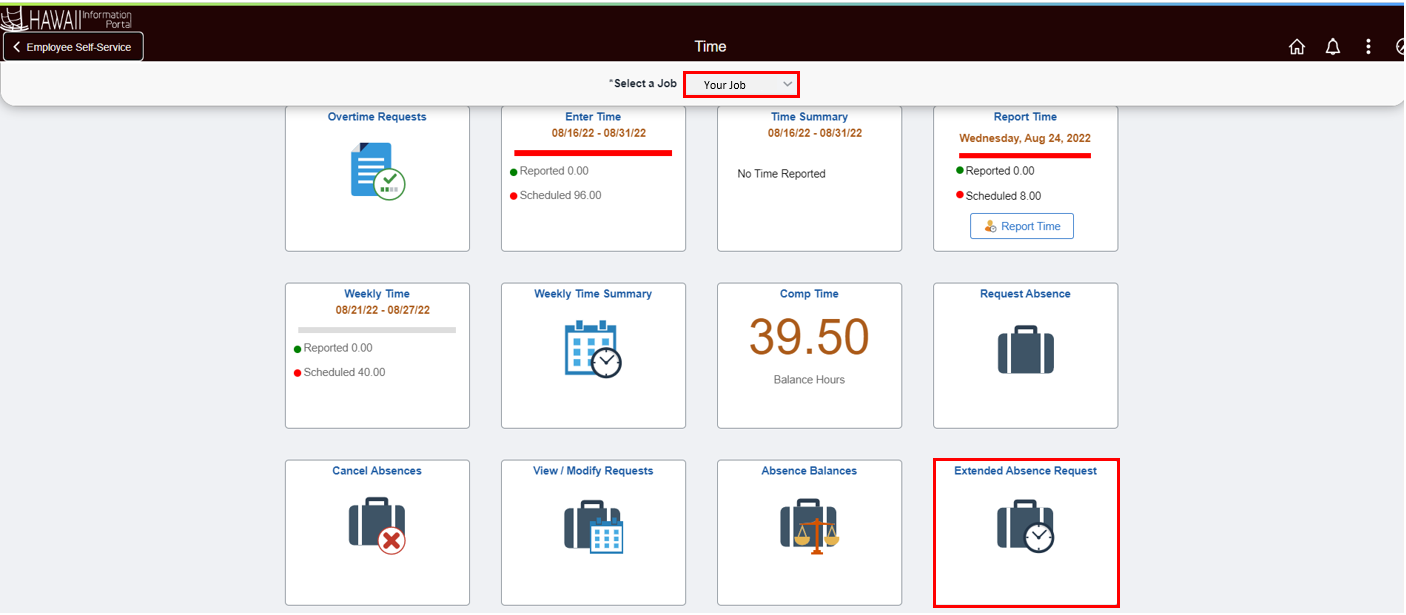
Task: Click the Enter Time red progress bar
Action: coord(593,153)
